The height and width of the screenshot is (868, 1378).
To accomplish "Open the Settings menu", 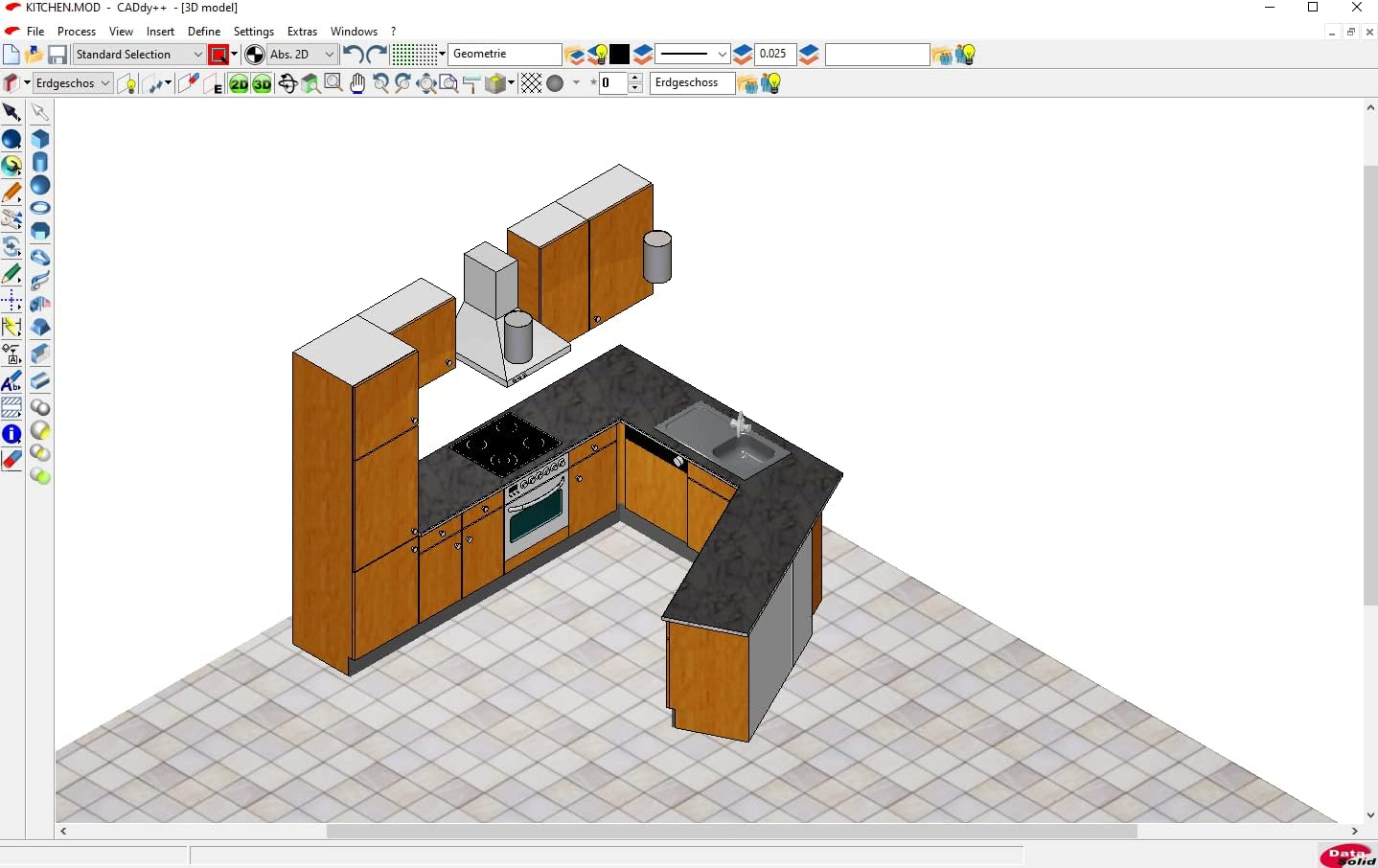I will [254, 32].
